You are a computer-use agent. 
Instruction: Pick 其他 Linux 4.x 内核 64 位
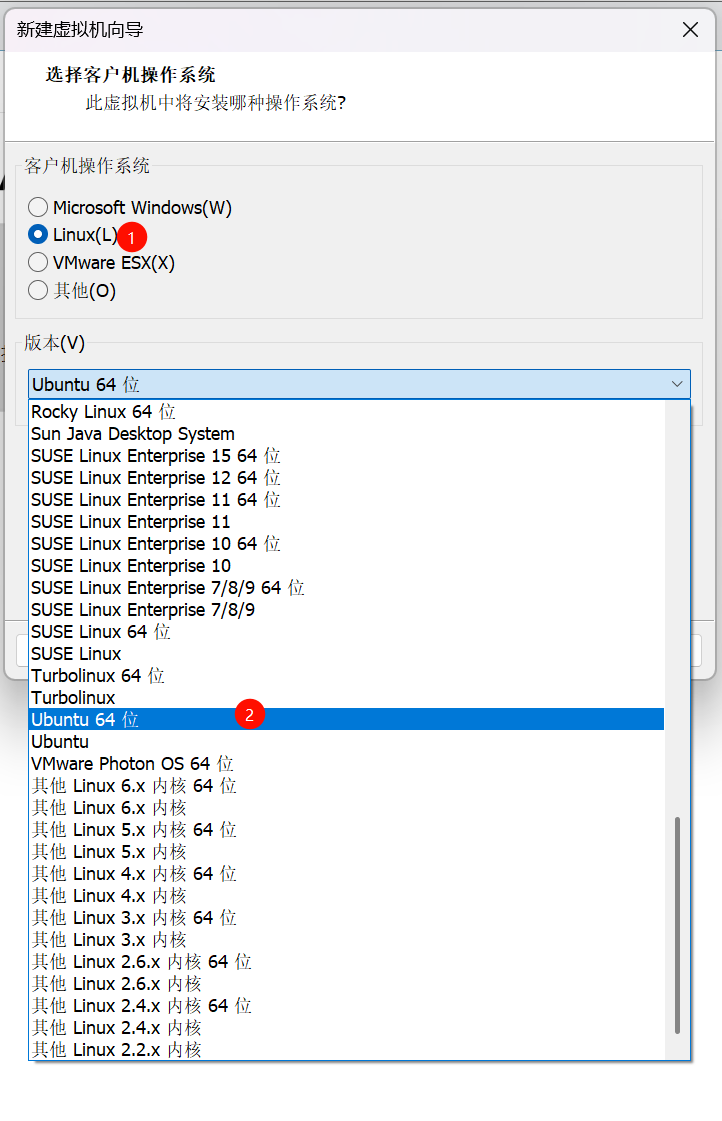point(347,874)
